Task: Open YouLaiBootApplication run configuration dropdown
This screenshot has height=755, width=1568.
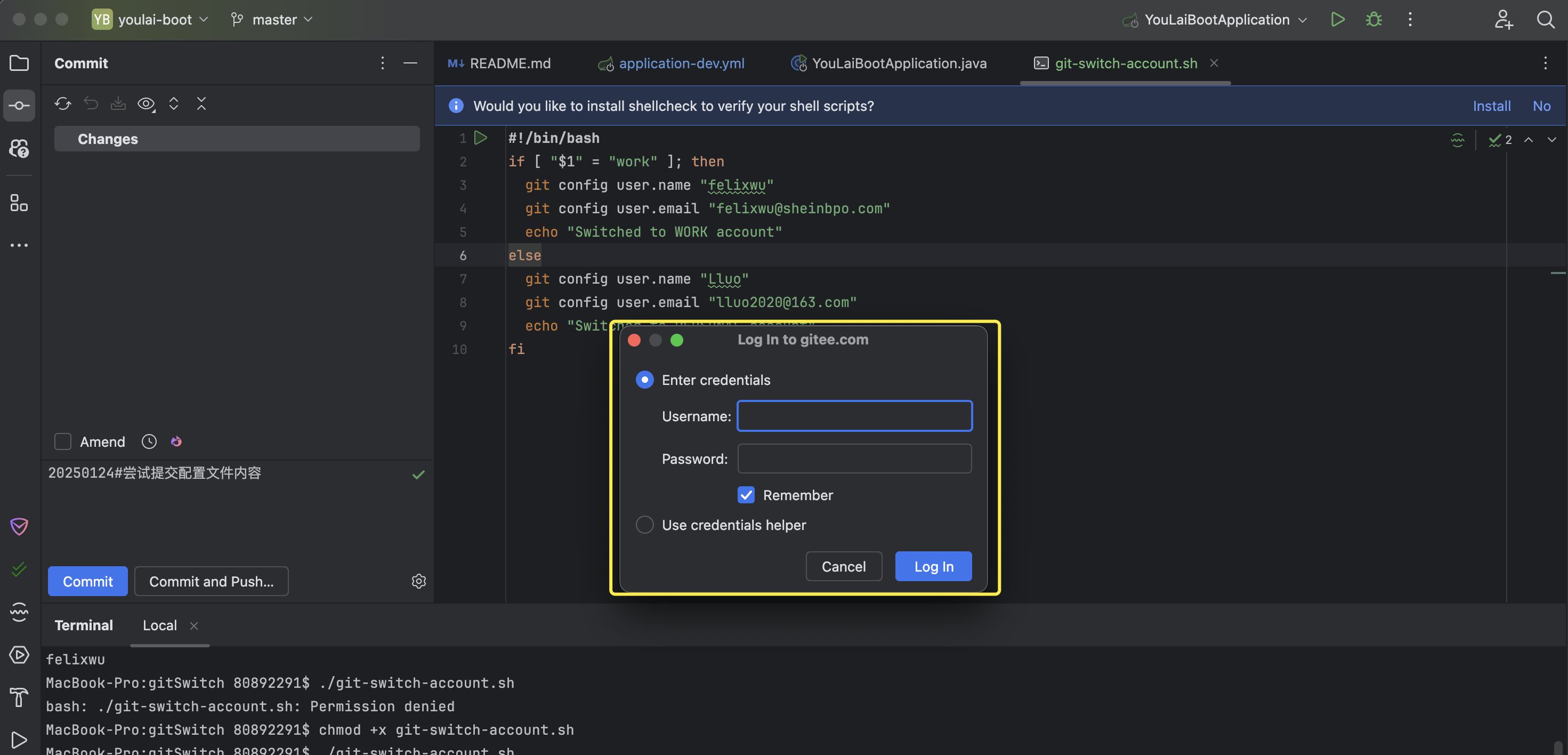Action: click(x=1214, y=20)
